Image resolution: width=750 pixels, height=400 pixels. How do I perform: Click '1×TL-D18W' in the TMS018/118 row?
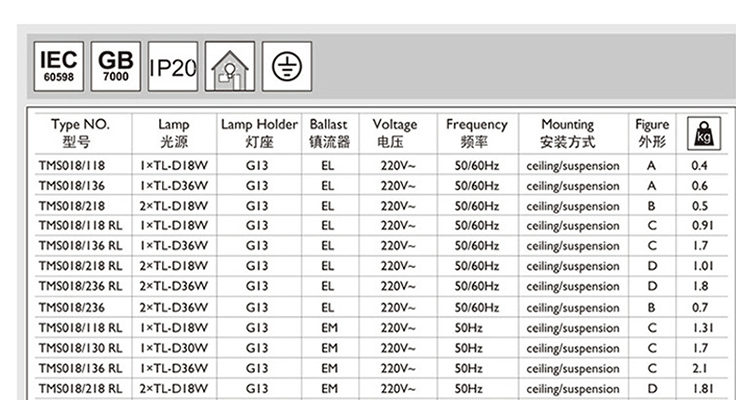[x=174, y=166]
